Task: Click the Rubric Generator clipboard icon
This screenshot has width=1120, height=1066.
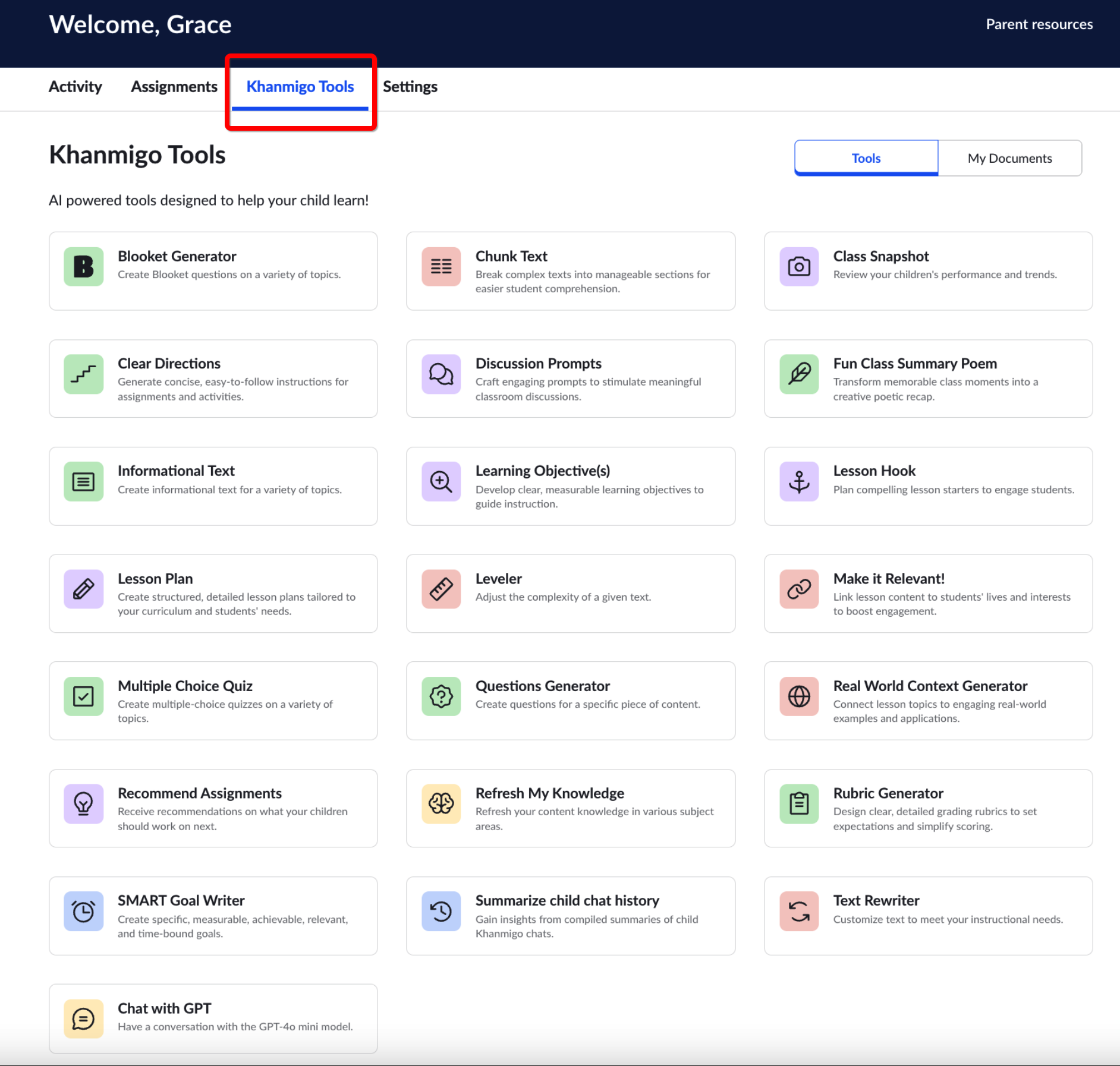Action: (x=799, y=803)
